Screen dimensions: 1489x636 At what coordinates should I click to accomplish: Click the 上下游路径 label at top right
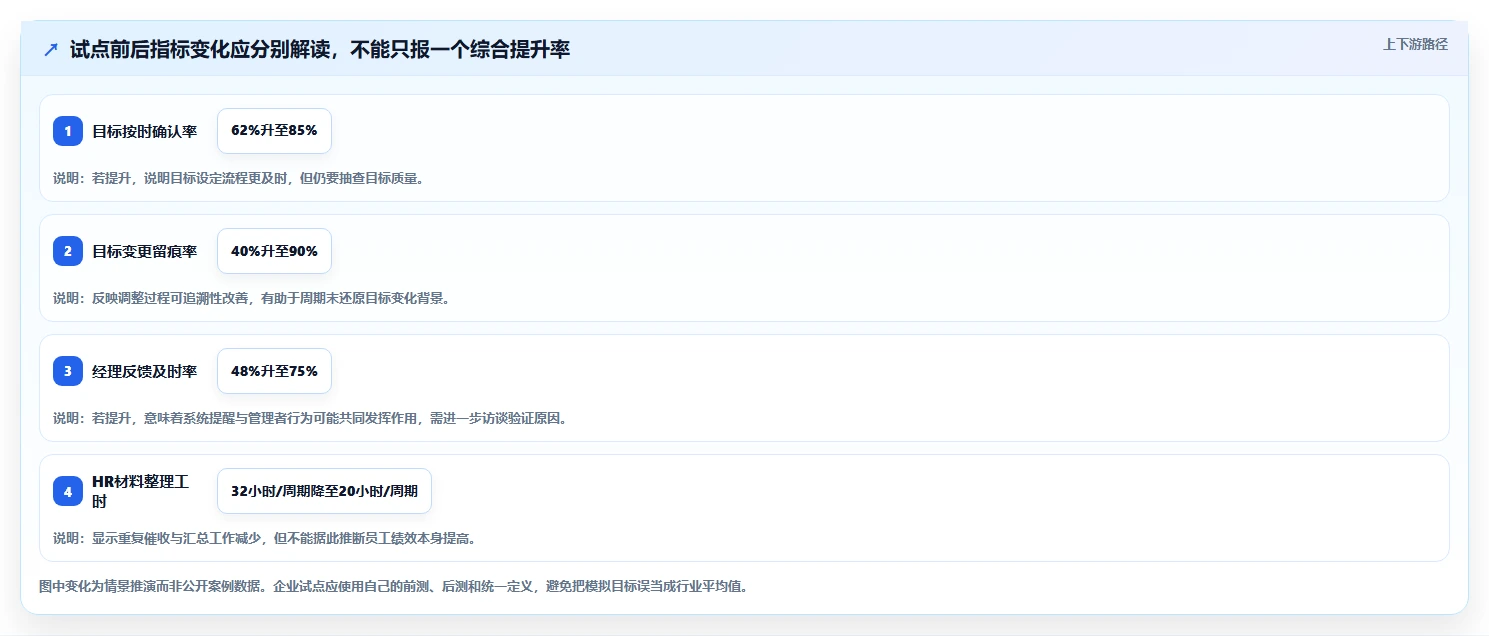coord(1415,44)
